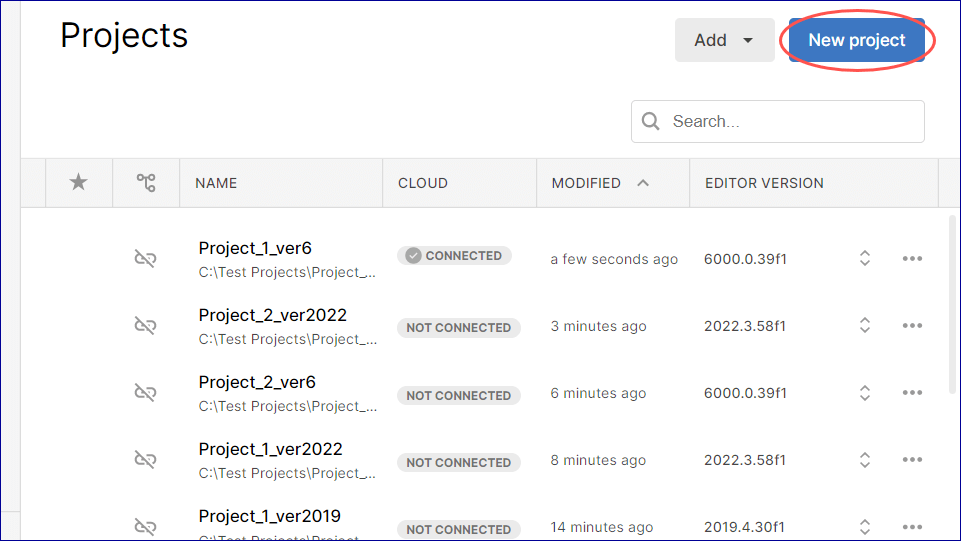This screenshot has height=541, width=961.
Task: Click unlinked icon beside Project_2_ver6
Action: 146,393
